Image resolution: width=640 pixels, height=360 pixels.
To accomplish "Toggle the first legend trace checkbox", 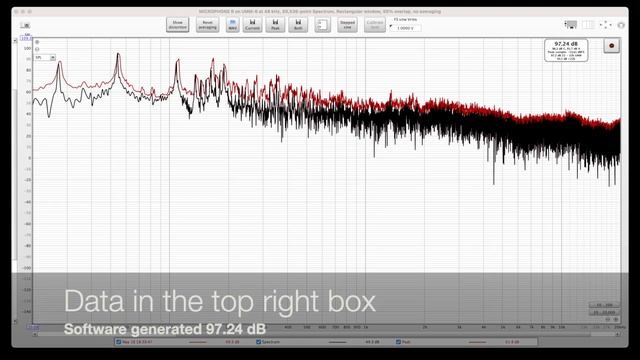I will click(119, 342).
